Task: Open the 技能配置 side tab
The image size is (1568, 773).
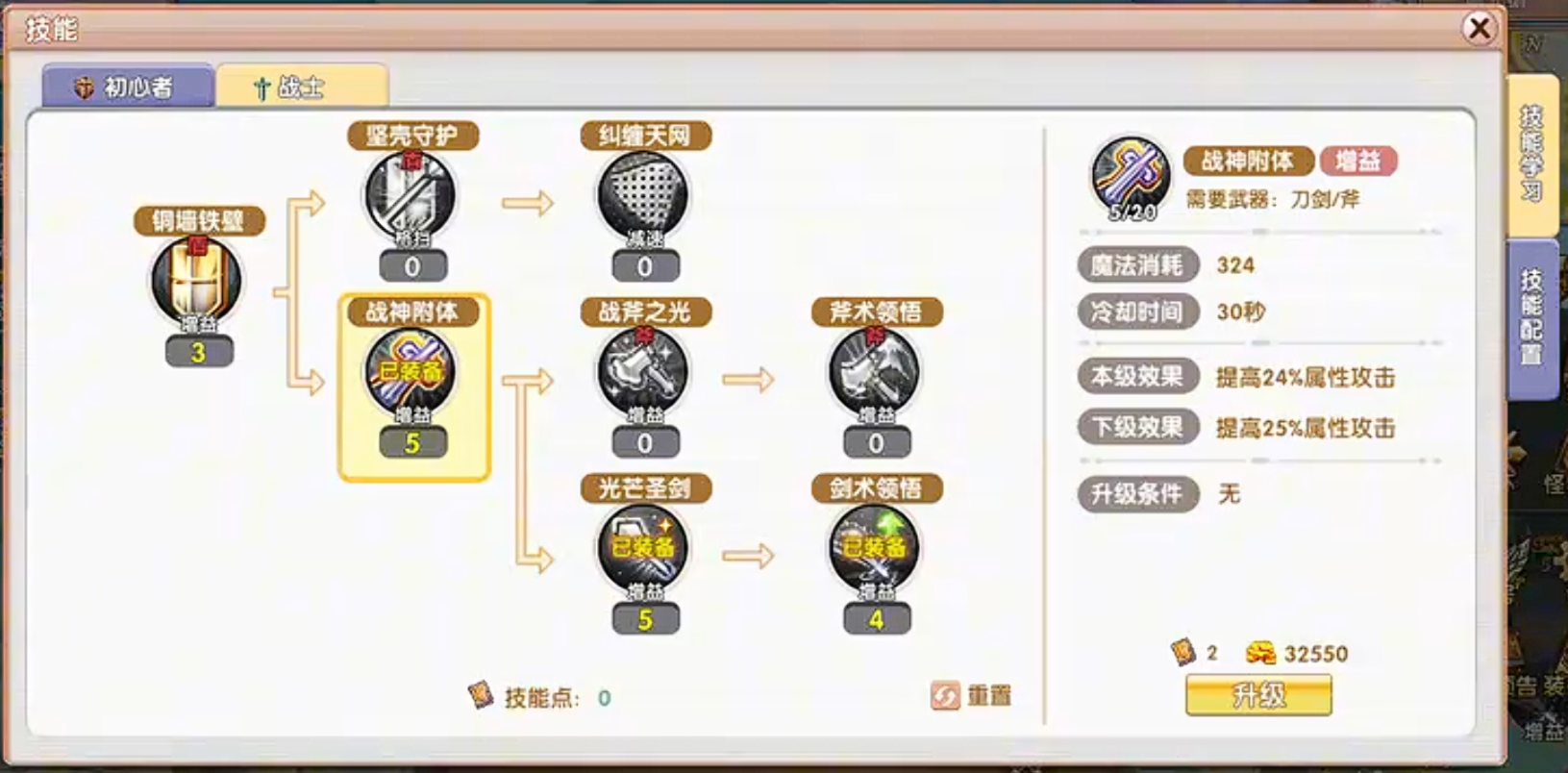Action: pyautogui.click(x=1531, y=317)
